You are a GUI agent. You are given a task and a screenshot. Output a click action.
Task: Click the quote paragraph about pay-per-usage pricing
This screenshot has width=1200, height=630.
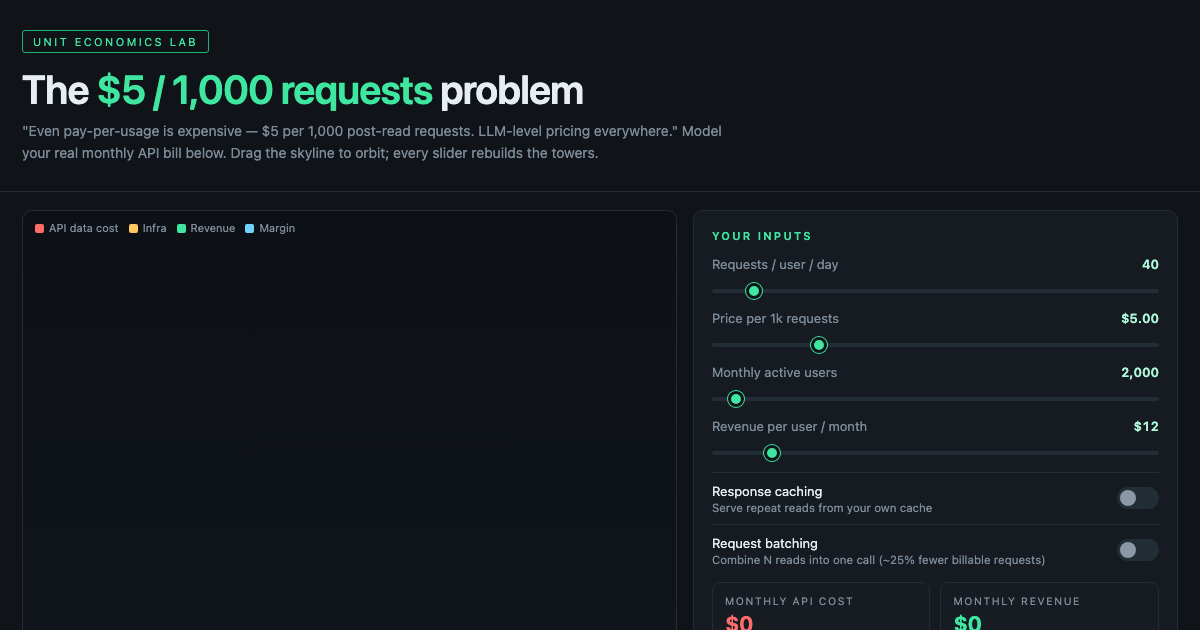[372, 143]
